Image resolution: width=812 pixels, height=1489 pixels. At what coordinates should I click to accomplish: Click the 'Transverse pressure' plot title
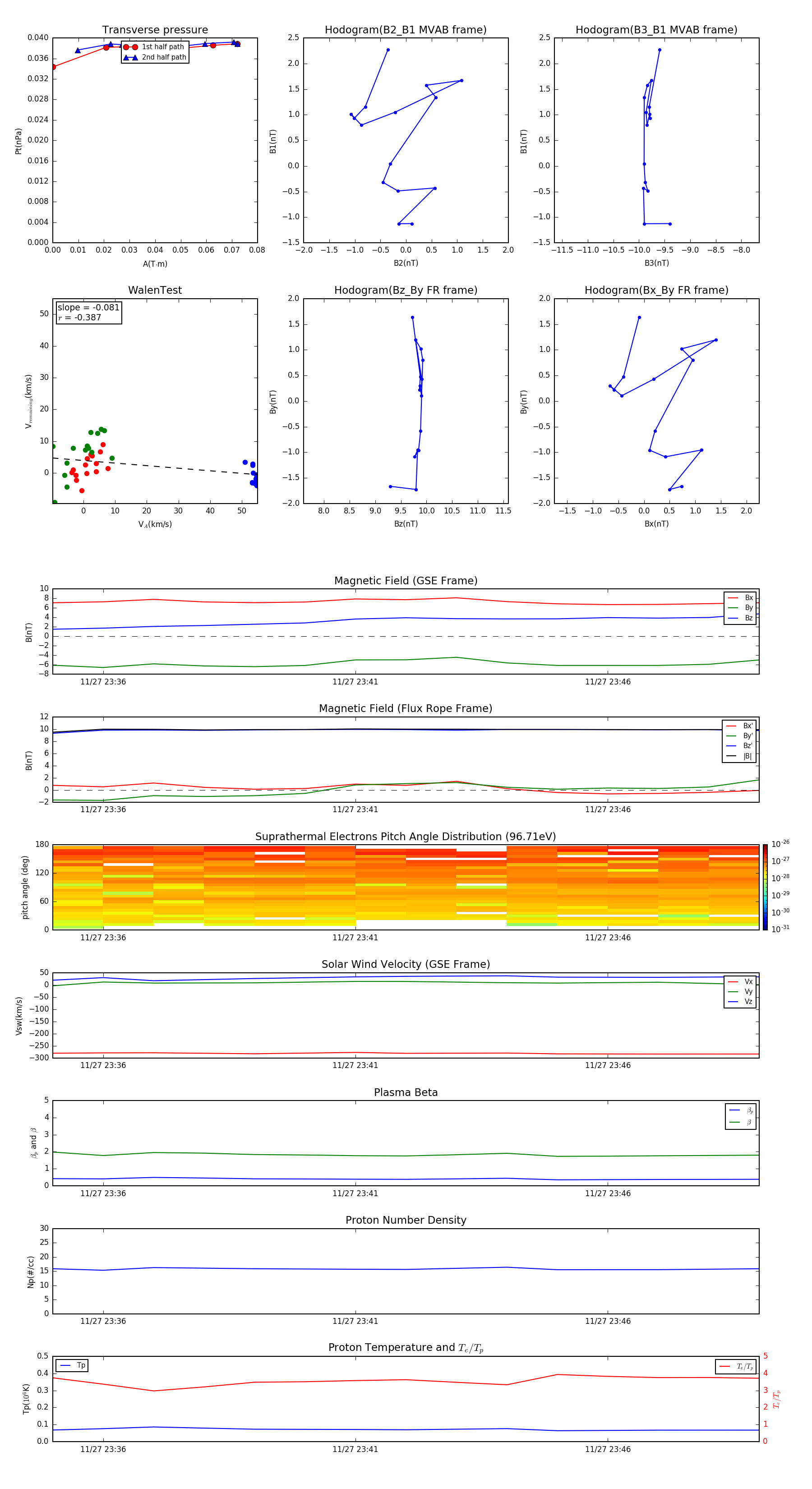click(155, 30)
